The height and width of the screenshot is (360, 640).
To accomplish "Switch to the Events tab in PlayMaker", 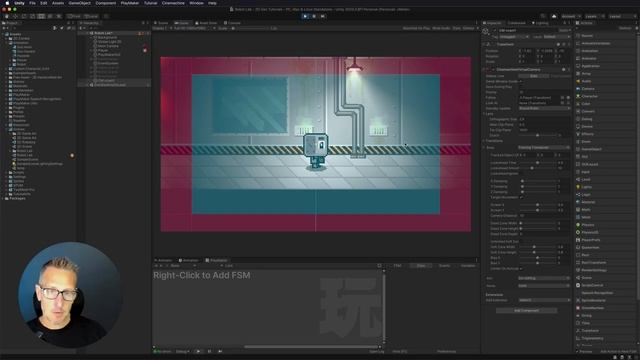I will click(444, 266).
